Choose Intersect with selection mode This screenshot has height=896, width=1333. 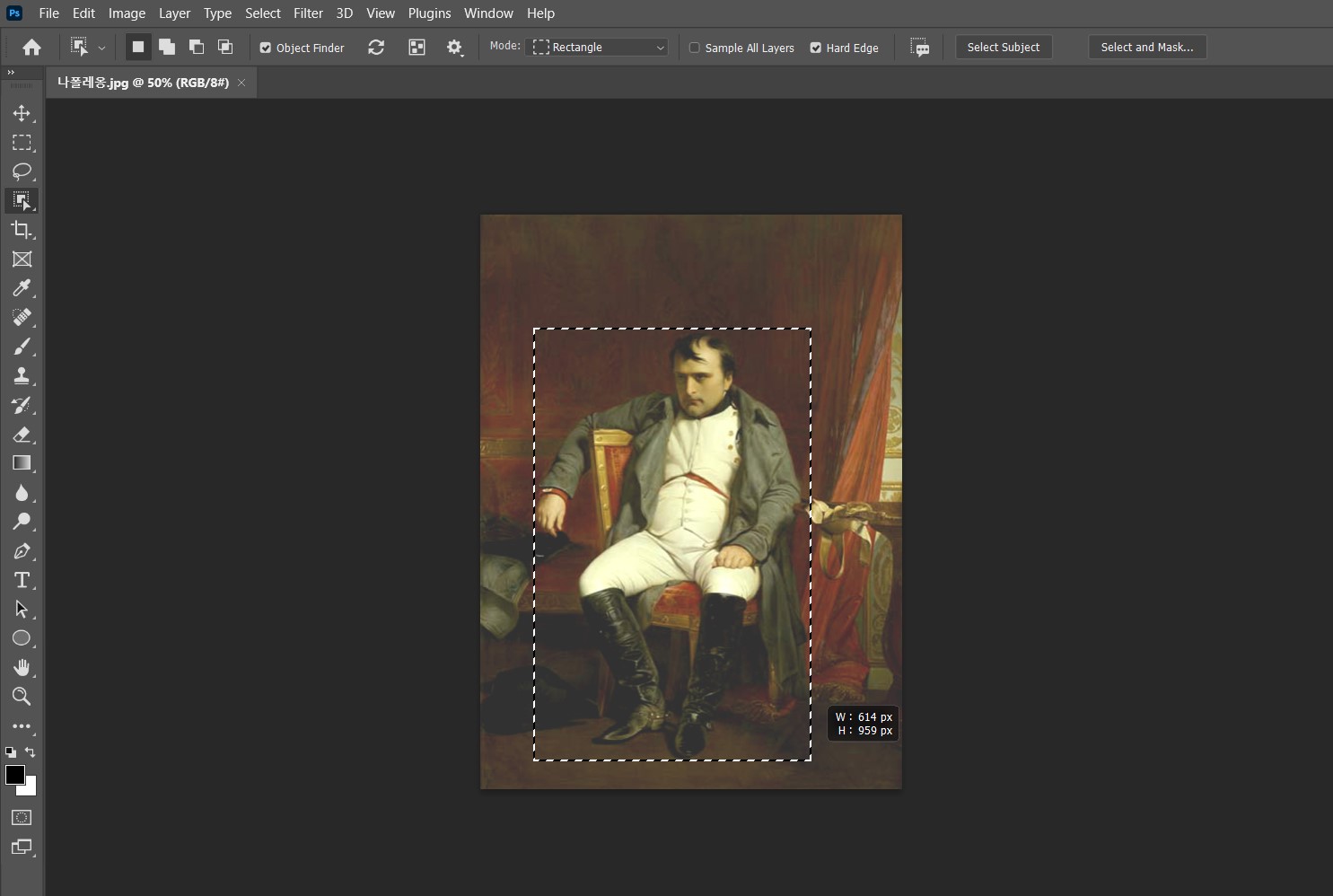tap(225, 47)
